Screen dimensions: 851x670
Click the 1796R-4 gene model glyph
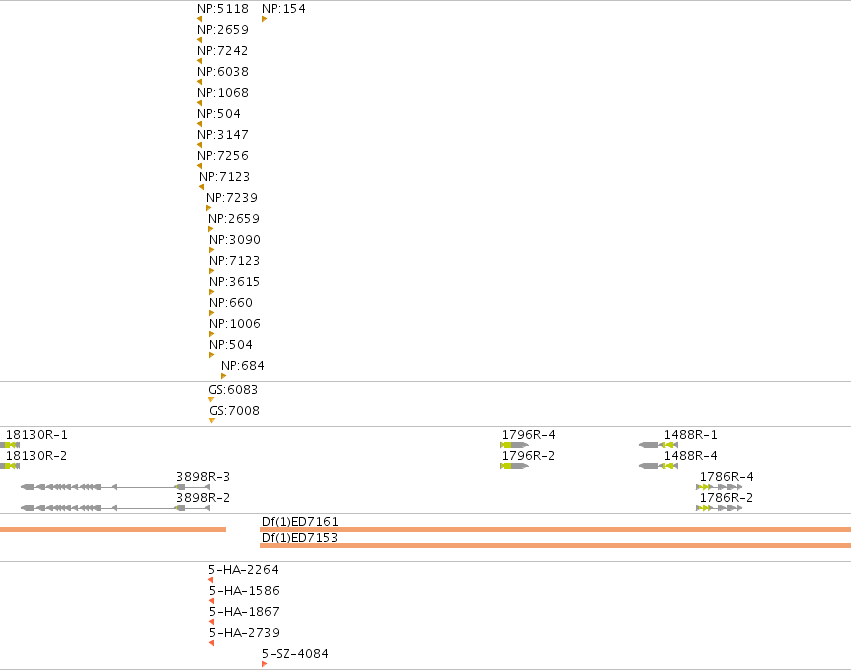pyautogui.click(x=515, y=445)
